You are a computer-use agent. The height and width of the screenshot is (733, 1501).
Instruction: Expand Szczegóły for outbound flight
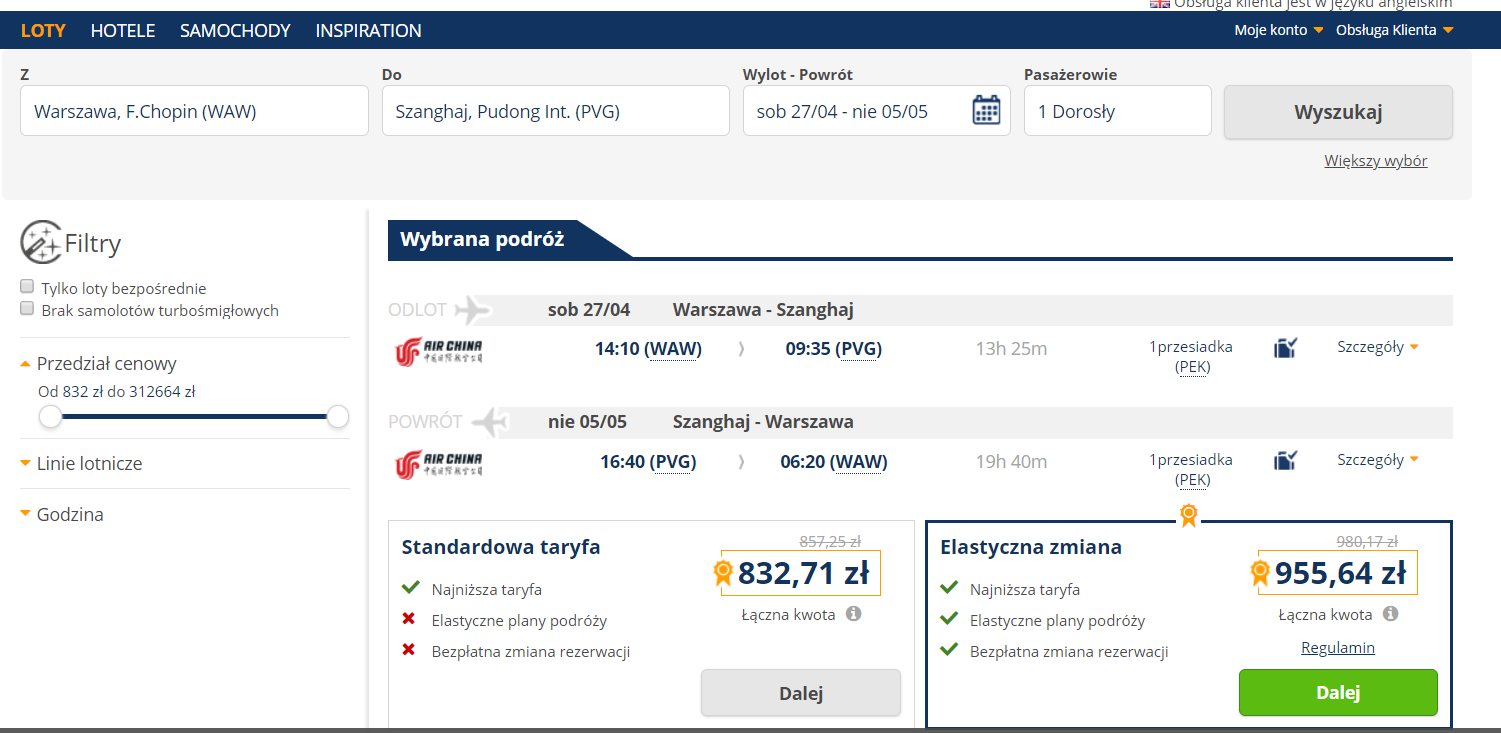[x=1378, y=347]
